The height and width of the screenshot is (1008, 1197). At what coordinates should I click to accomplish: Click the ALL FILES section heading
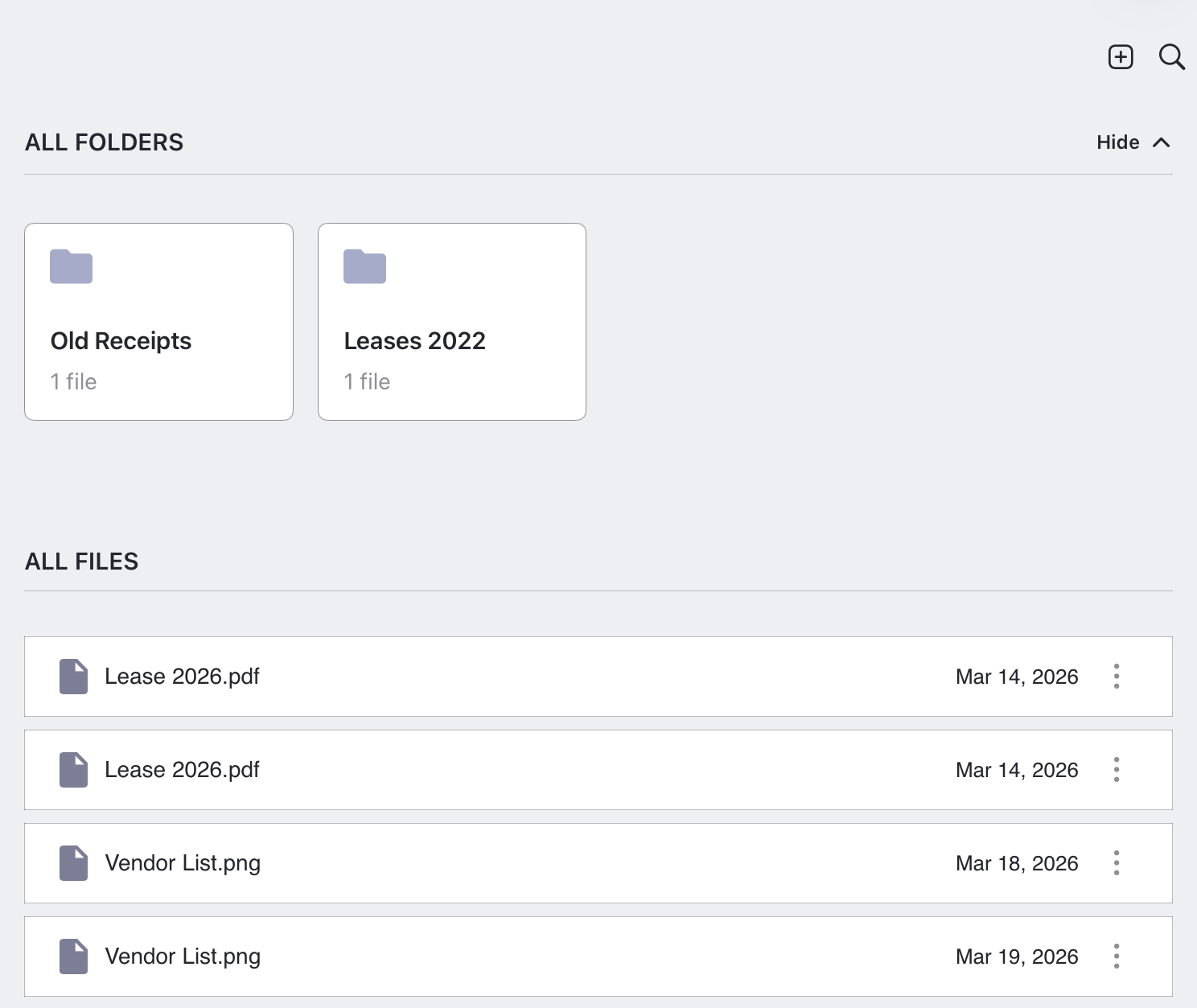coord(81,562)
